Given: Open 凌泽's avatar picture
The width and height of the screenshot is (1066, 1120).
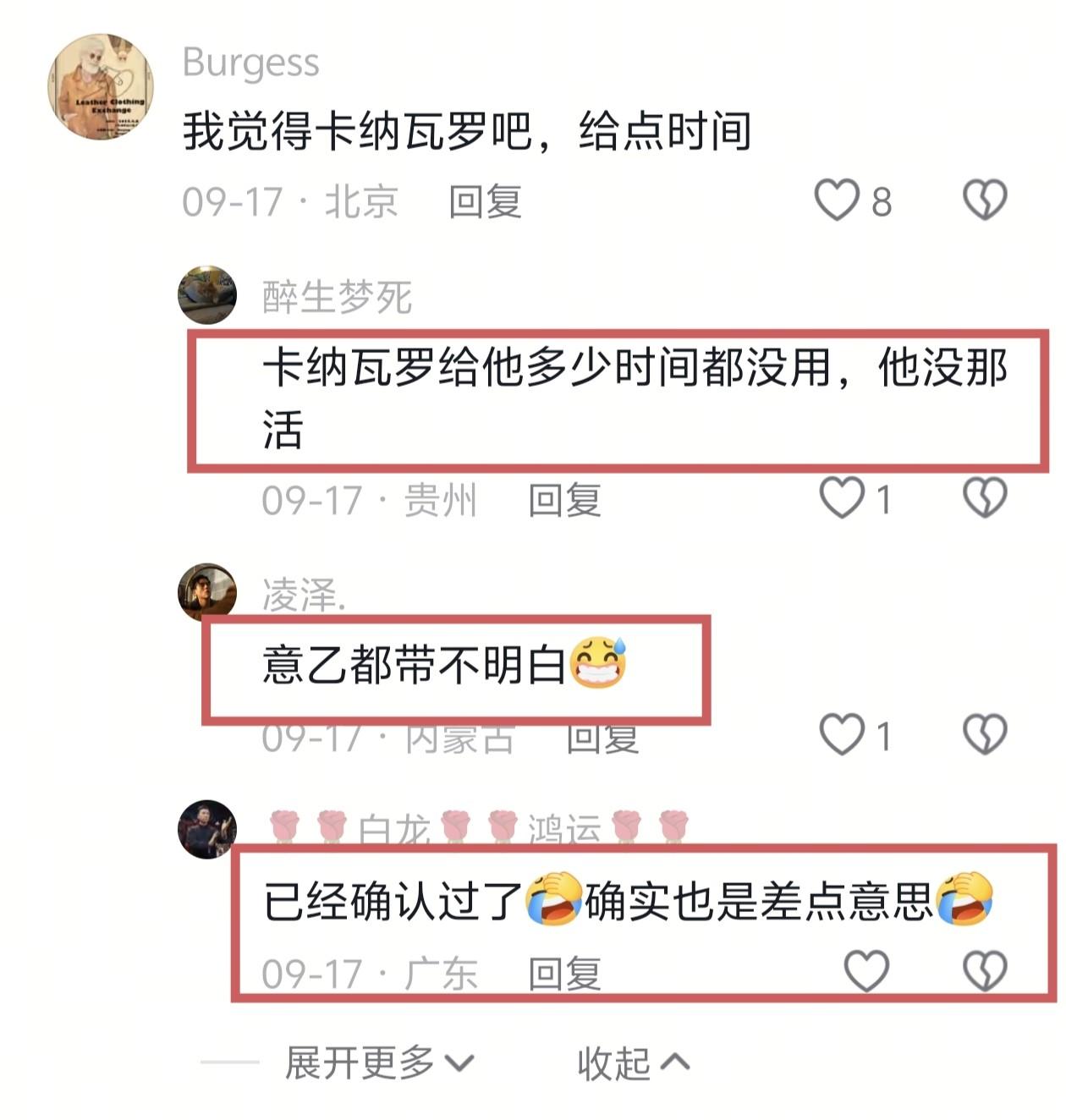Looking at the screenshot, I should [207, 592].
